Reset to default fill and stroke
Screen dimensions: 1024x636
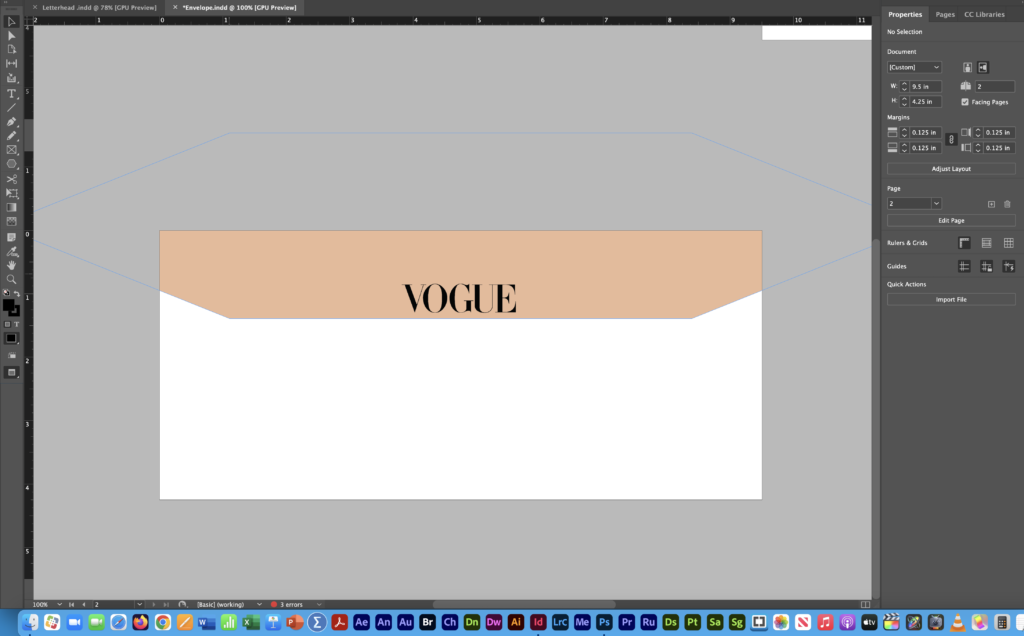tap(6, 293)
